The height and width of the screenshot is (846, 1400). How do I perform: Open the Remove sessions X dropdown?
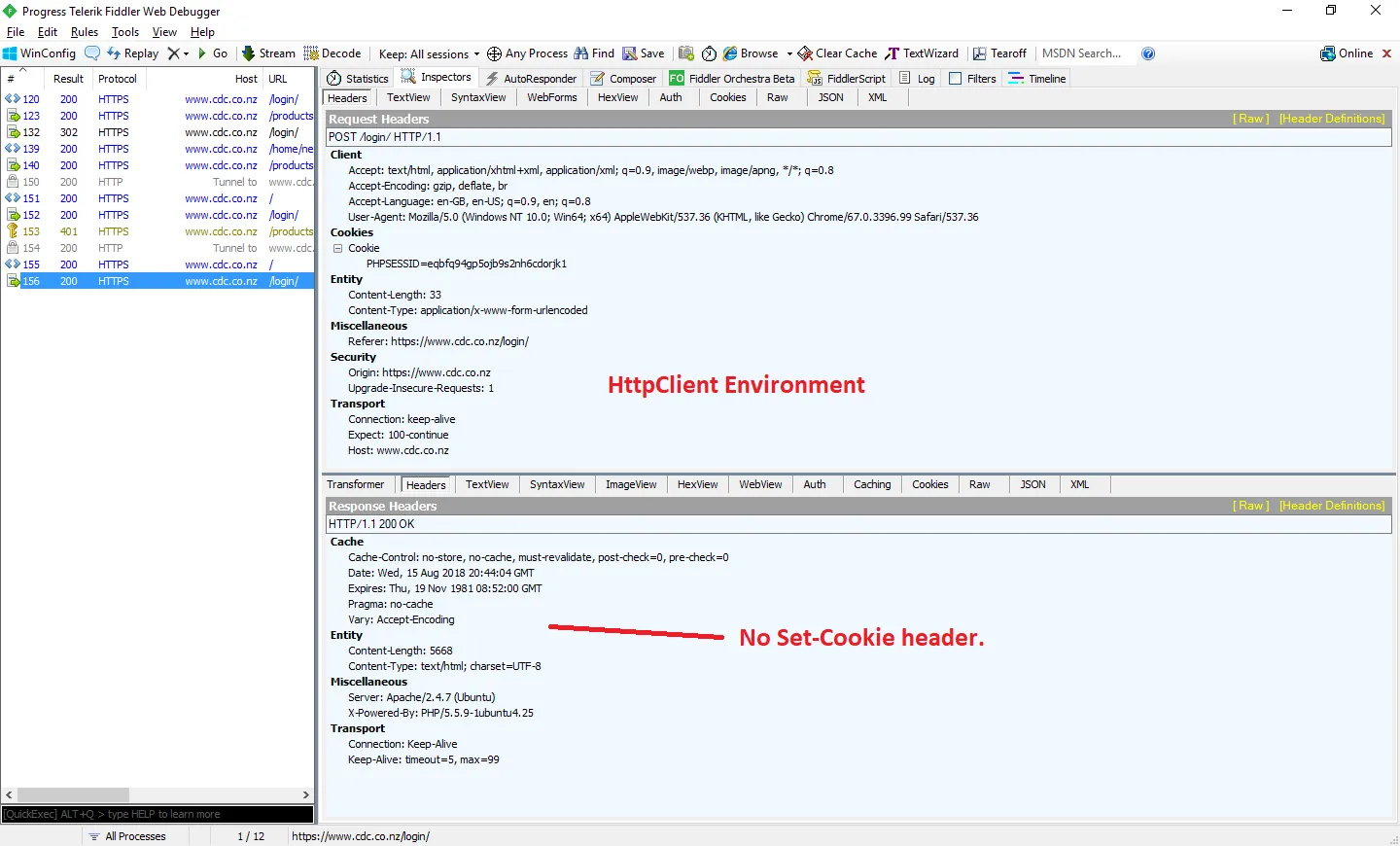[x=178, y=53]
